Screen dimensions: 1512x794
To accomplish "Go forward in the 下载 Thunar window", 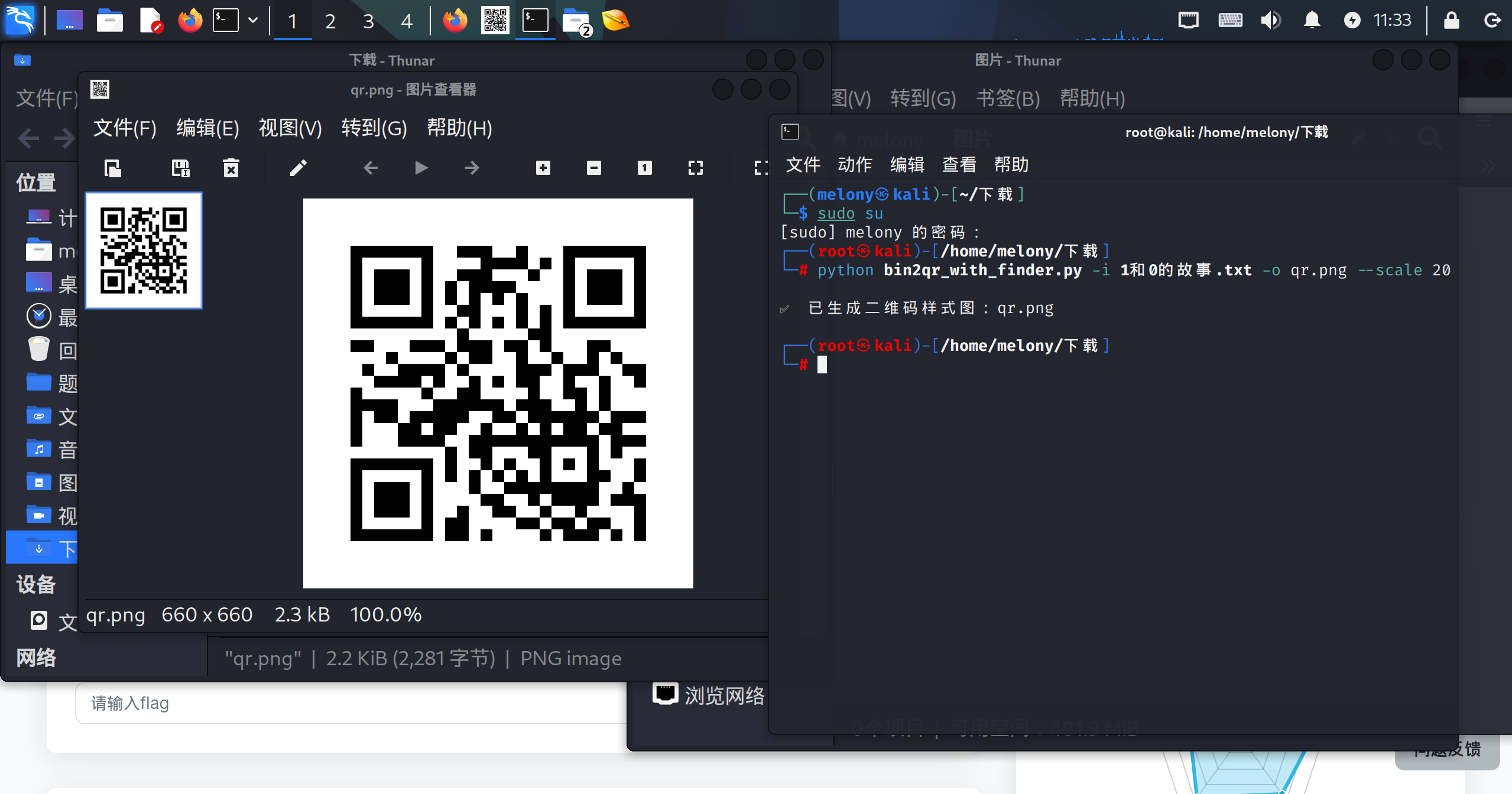I will pos(65,139).
